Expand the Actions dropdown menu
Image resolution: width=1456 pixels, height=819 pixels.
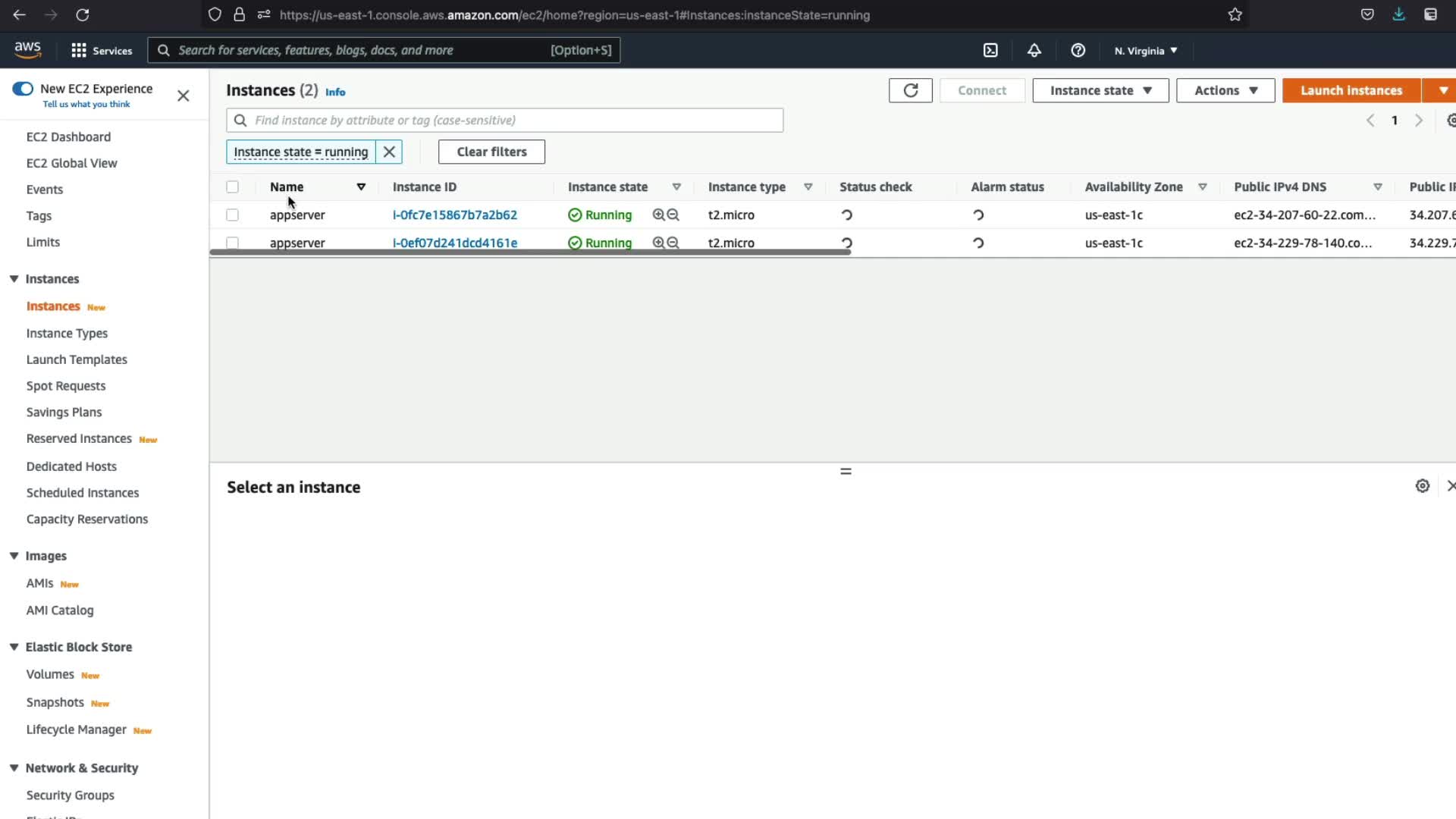click(1225, 90)
